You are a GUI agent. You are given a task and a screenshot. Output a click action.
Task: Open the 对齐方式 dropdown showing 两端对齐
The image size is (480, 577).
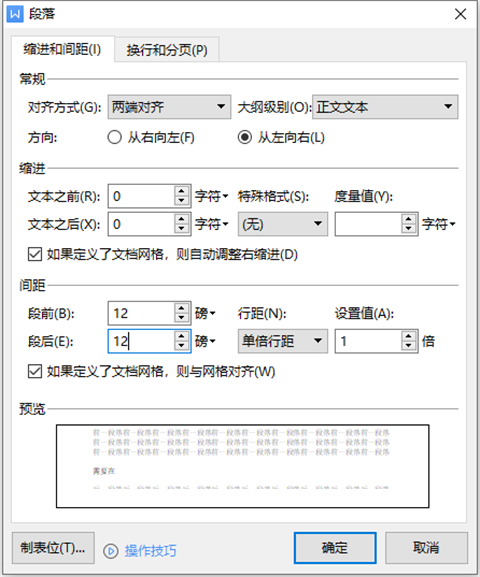click(169, 107)
